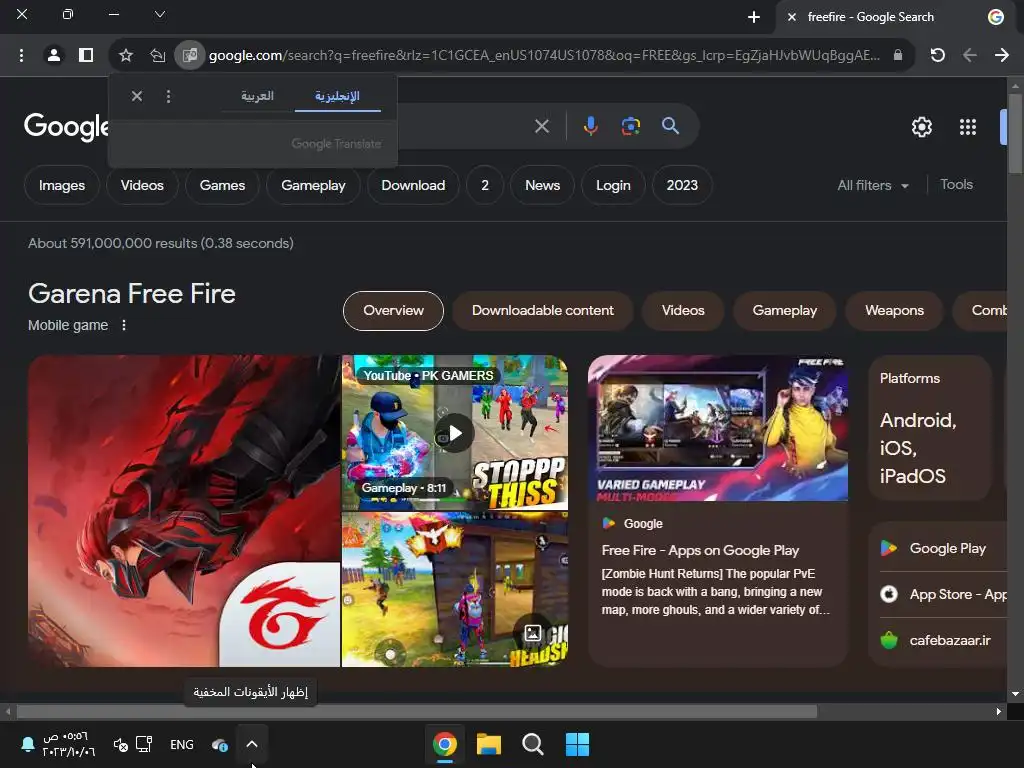Screen dimensions: 1024x768
Task: Select the knowledge panel Gameplay tab
Action: [784, 311]
